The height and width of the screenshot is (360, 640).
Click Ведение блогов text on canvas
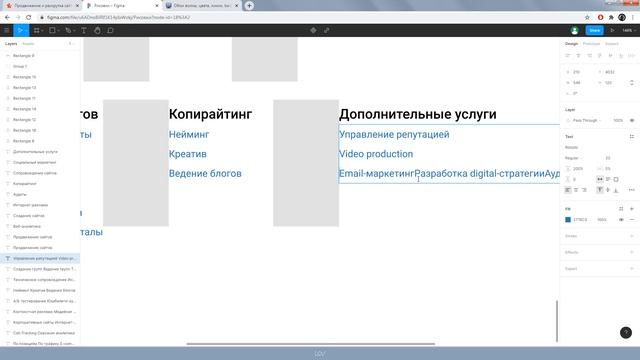point(205,173)
